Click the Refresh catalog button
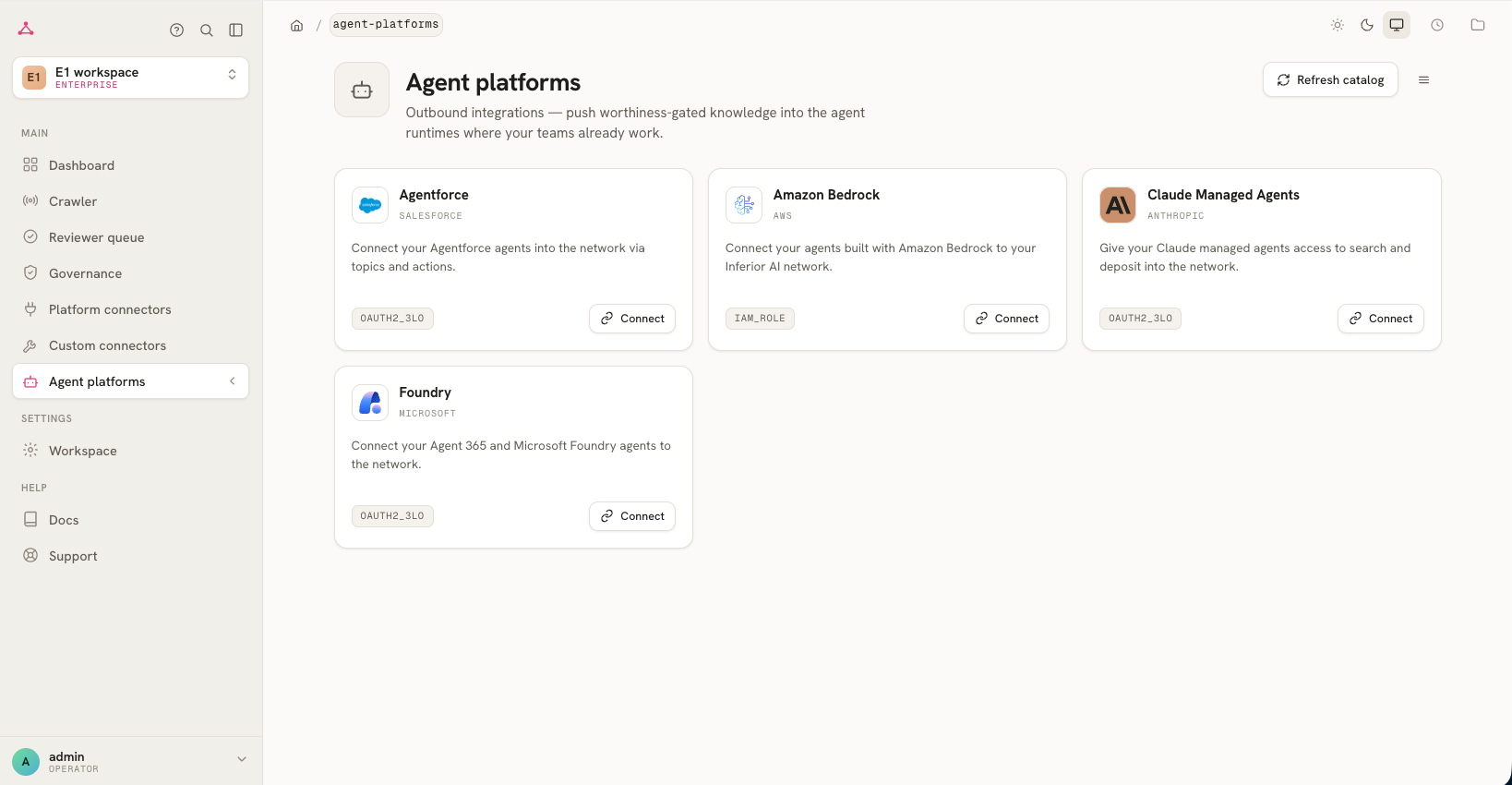Viewport: 1512px width, 785px height. 1330,80
